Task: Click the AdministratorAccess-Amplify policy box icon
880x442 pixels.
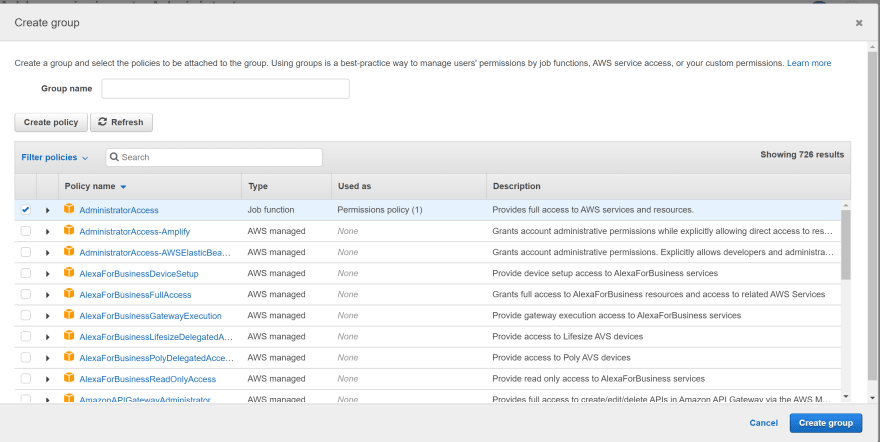Action: click(69, 230)
